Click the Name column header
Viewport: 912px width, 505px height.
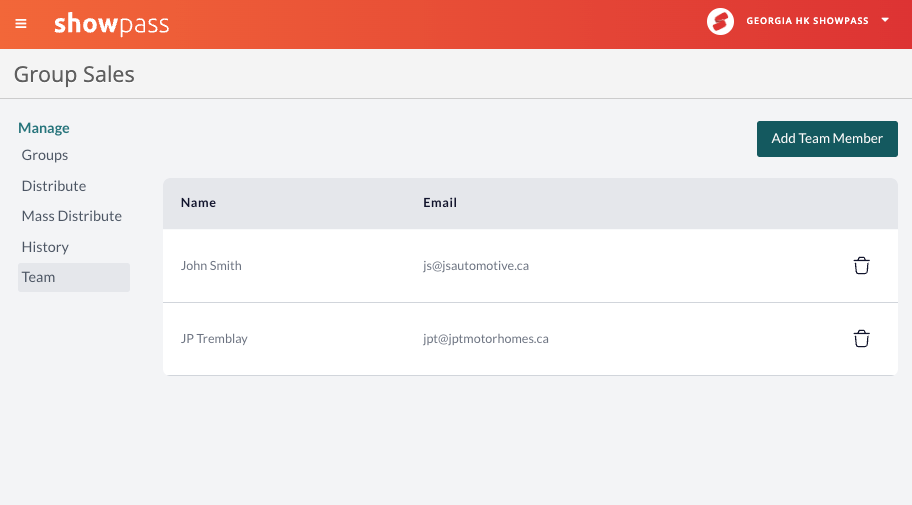click(x=198, y=202)
